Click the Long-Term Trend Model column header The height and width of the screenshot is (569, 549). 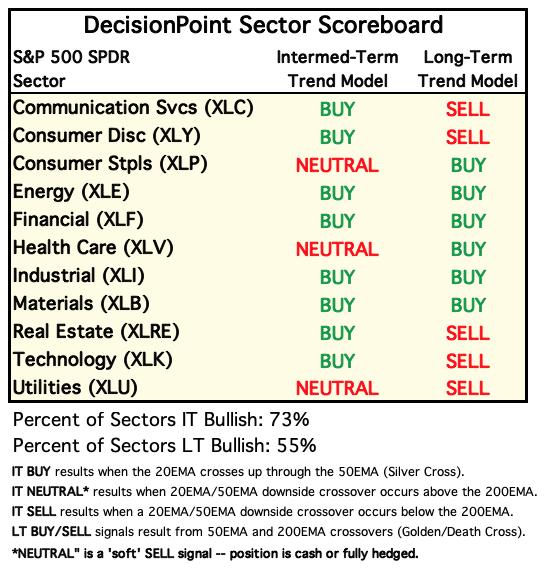[x=468, y=69]
